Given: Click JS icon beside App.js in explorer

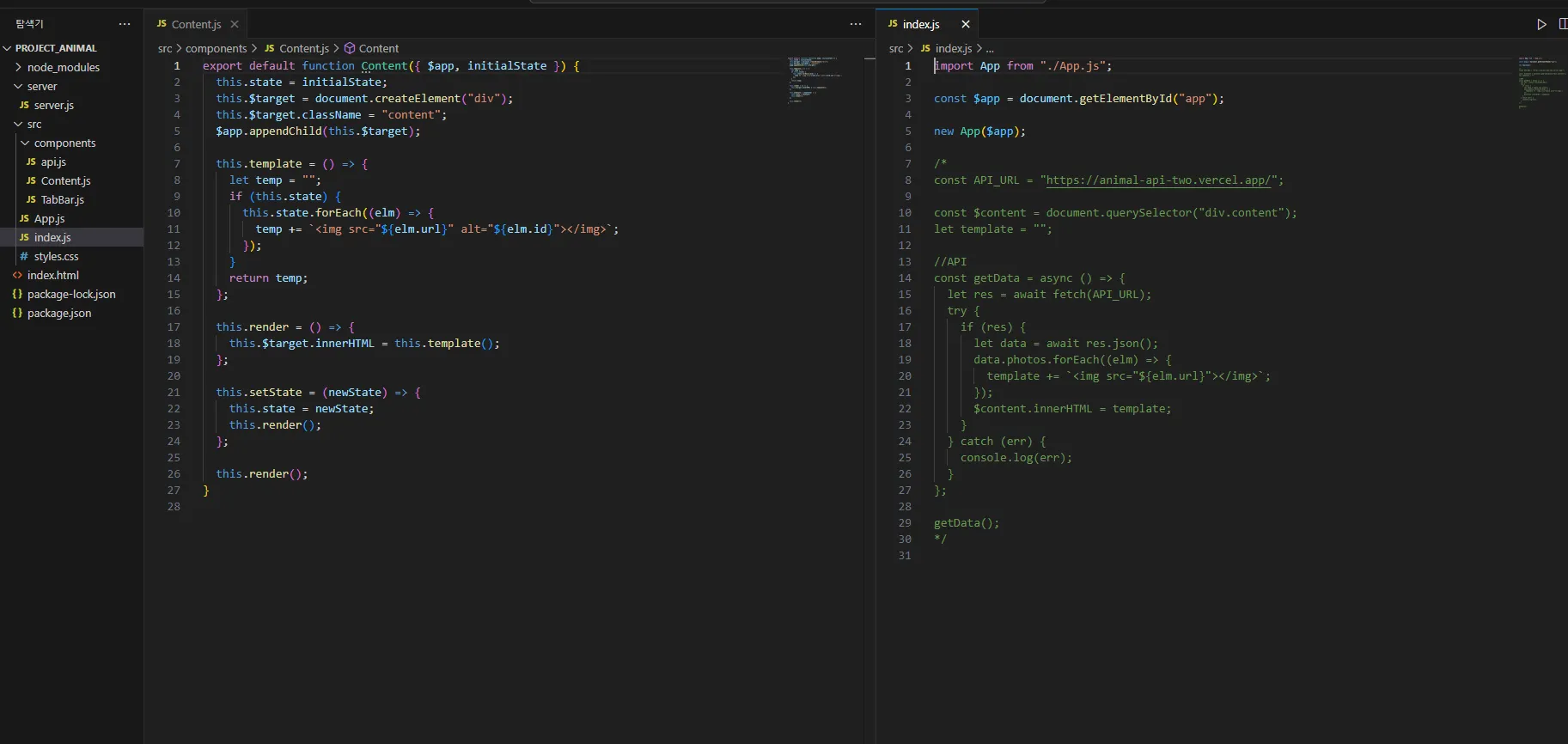Looking at the screenshot, I should point(24,218).
